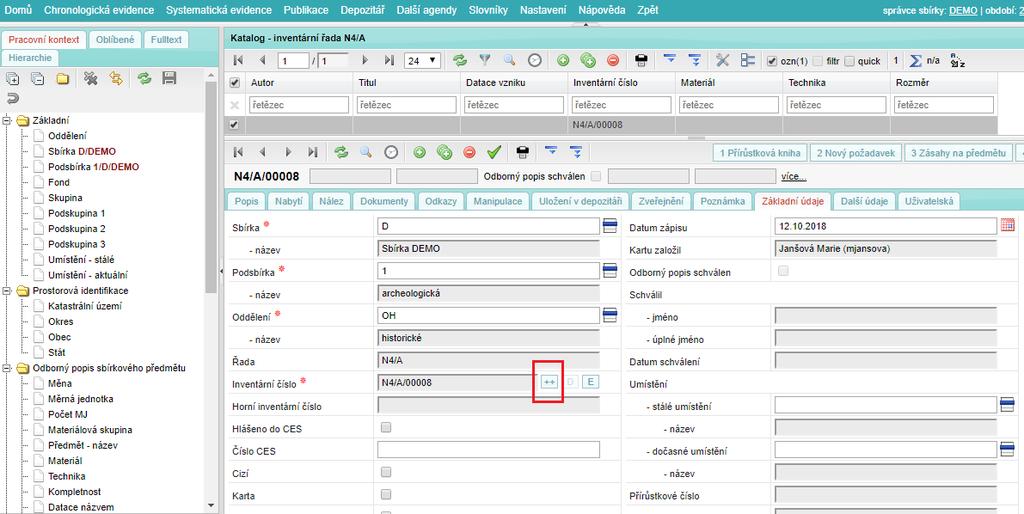Click the ++ button beside Inventární číslo
Image resolution: width=1024 pixels, height=514 pixels.
(549, 382)
